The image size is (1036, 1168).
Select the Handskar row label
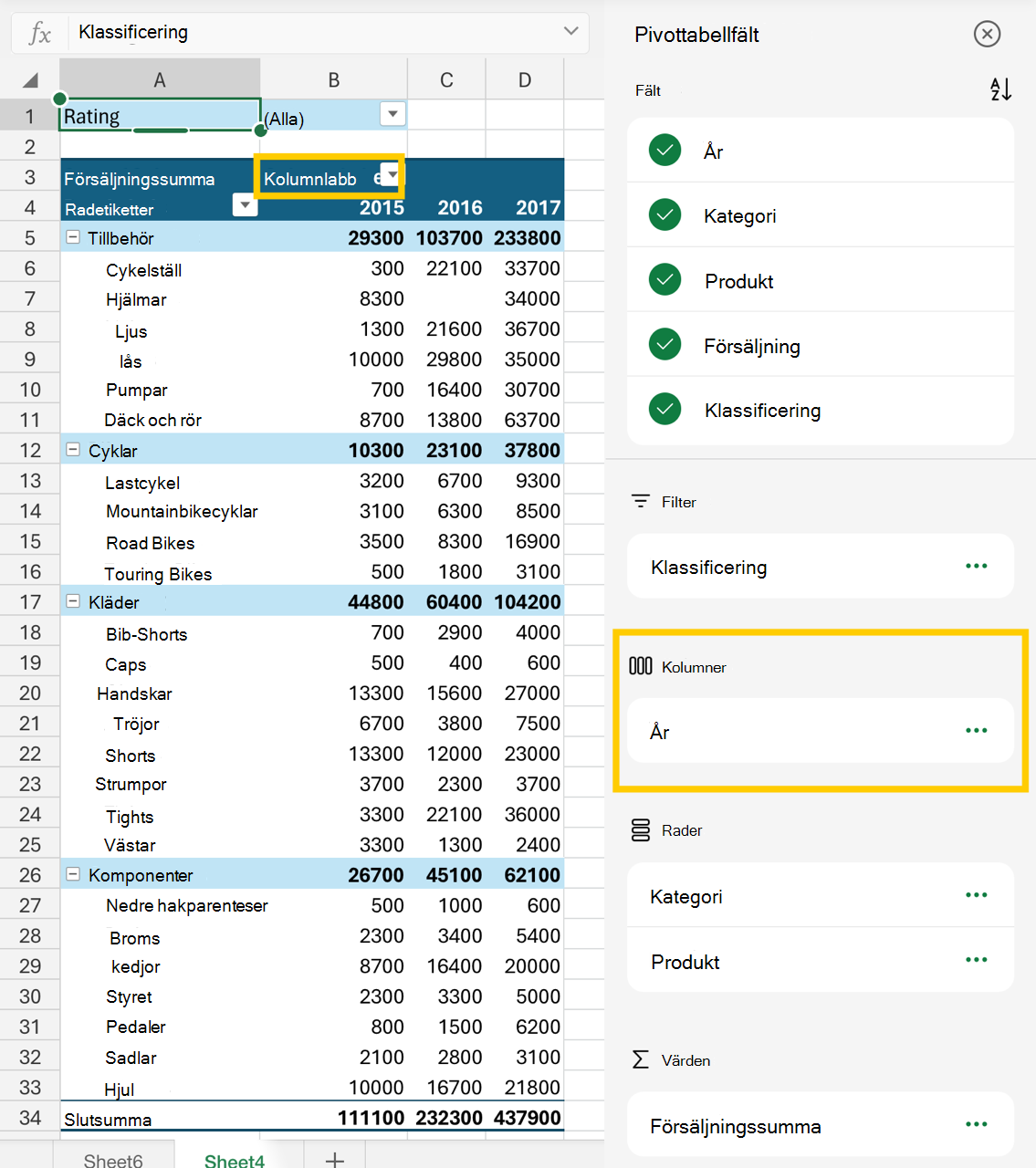pyautogui.click(x=134, y=693)
